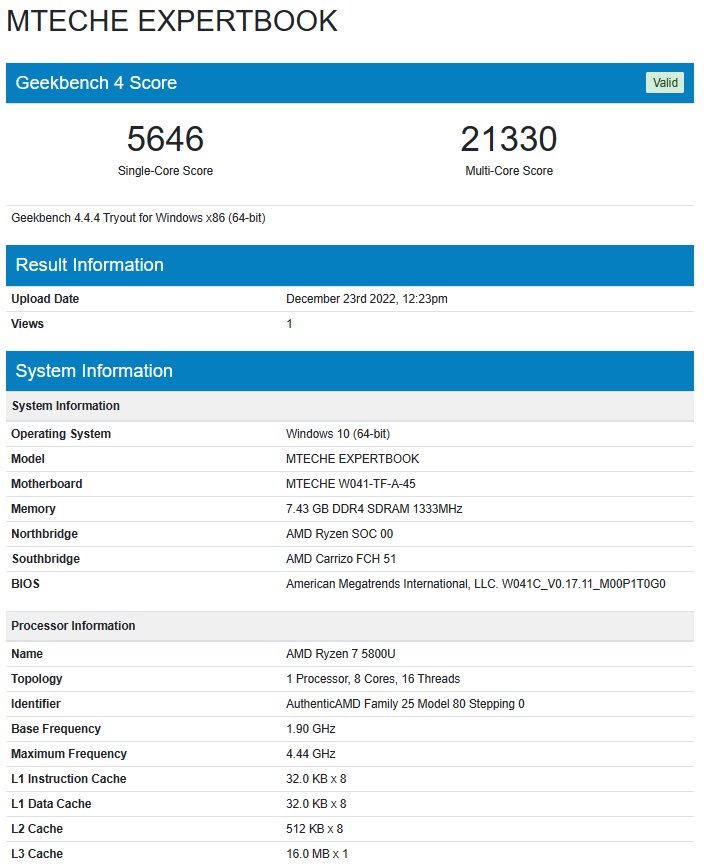The image size is (704, 868).
Task: Select the 1.90 GHz base frequency value
Action: [310, 728]
